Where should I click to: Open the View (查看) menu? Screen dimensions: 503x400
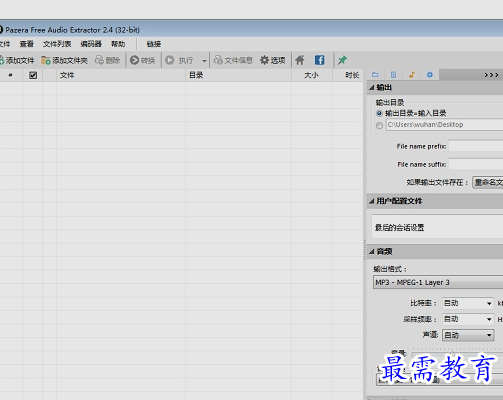click(x=26, y=44)
